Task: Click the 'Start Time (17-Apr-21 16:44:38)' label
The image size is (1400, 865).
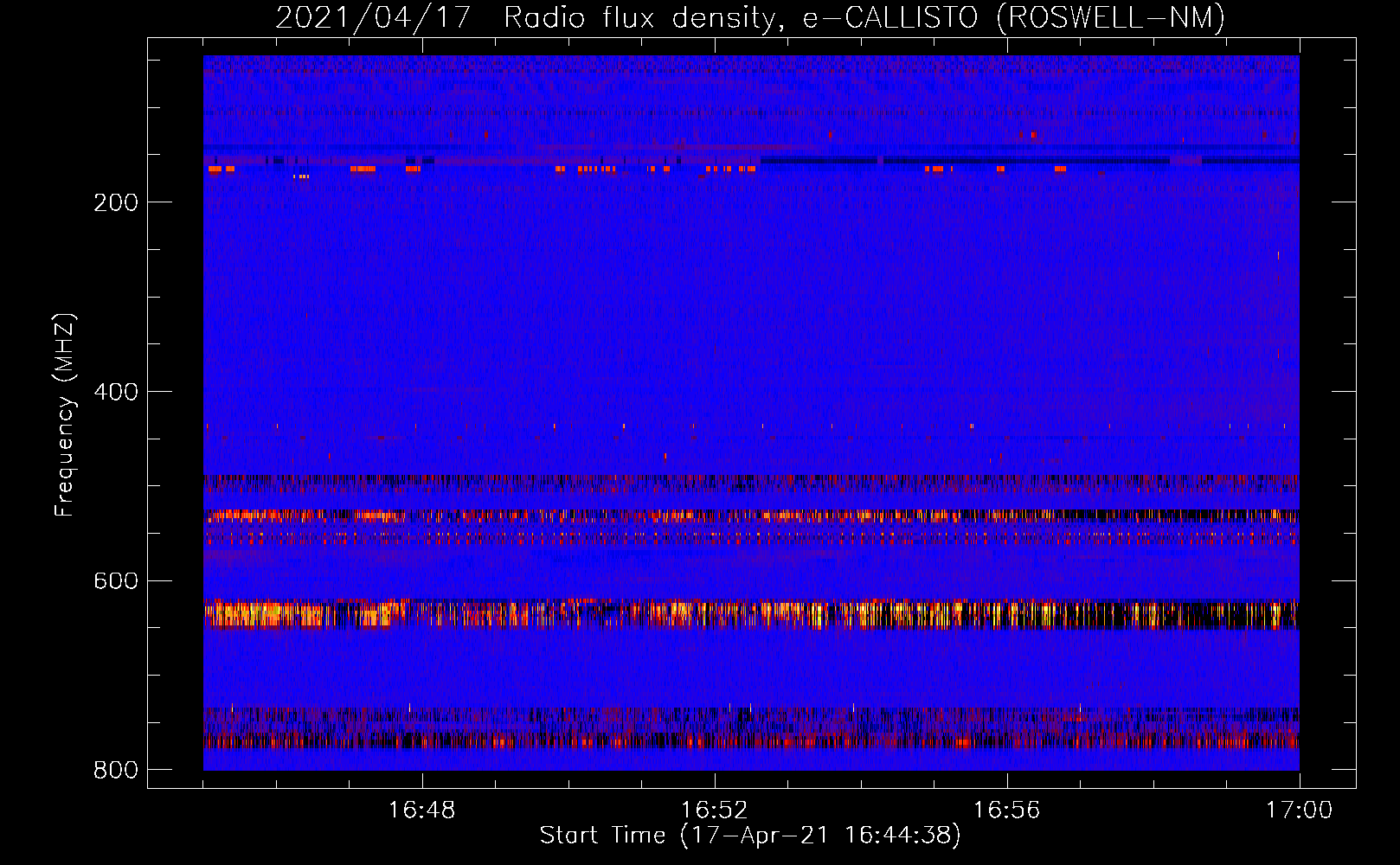Action: (x=750, y=836)
